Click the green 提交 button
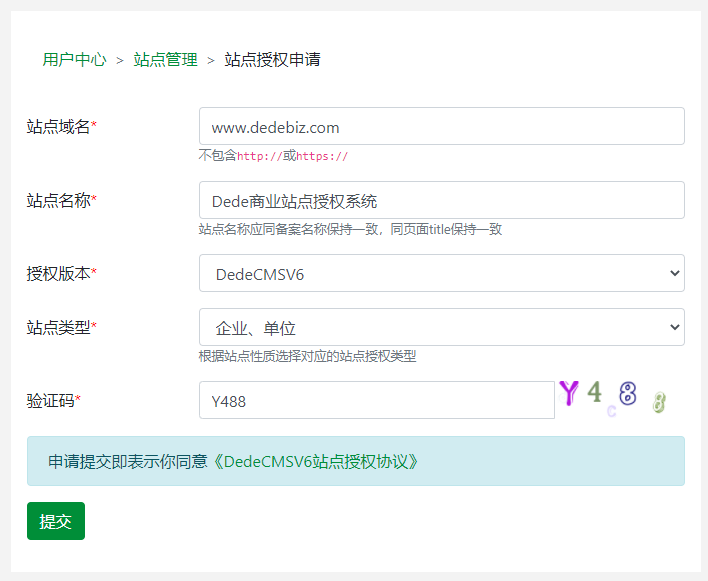 point(56,521)
